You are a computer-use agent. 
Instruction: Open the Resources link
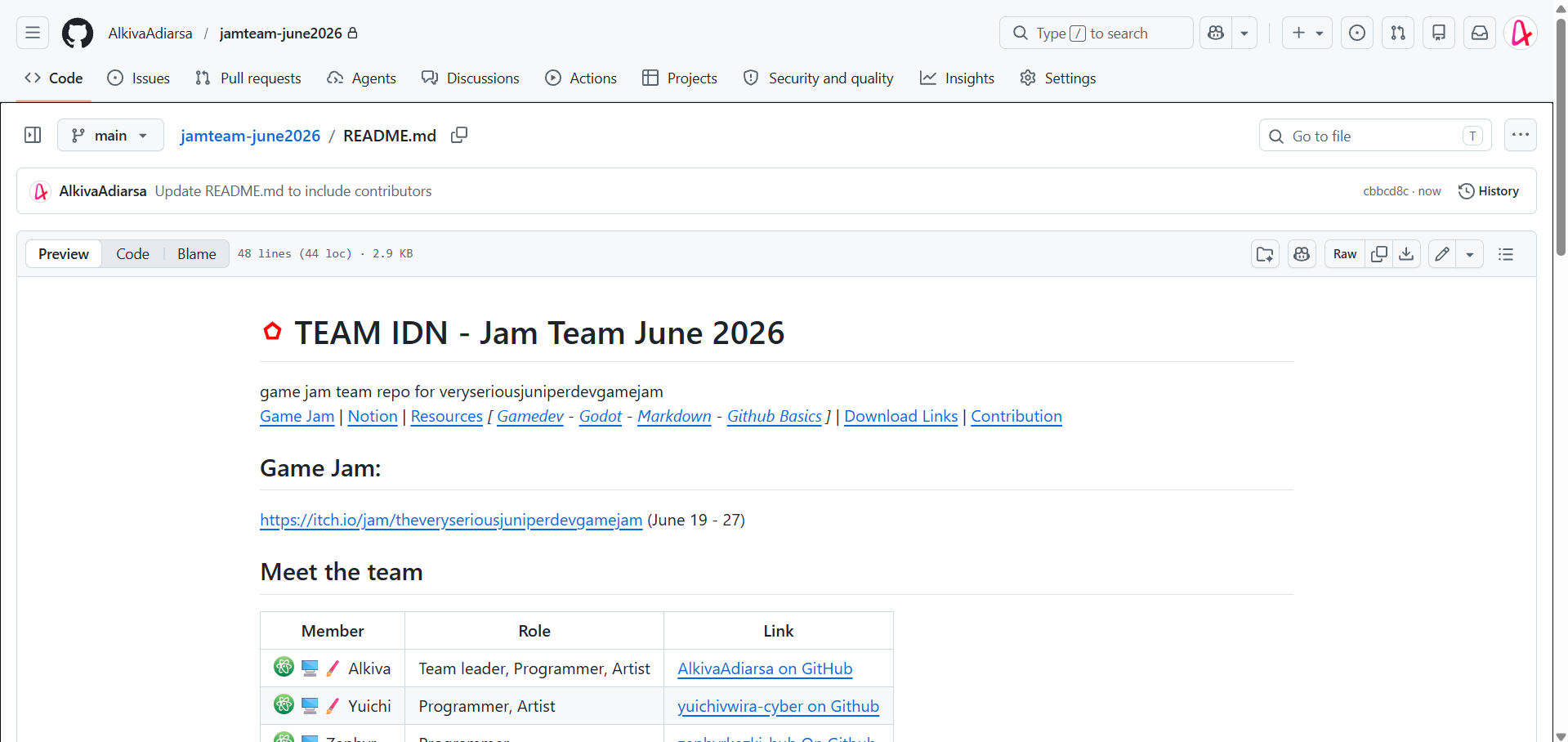tap(447, 416)
